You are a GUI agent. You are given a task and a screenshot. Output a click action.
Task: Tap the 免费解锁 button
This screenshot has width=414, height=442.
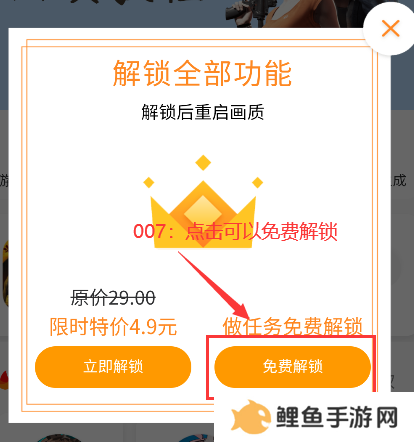[292, 367]
